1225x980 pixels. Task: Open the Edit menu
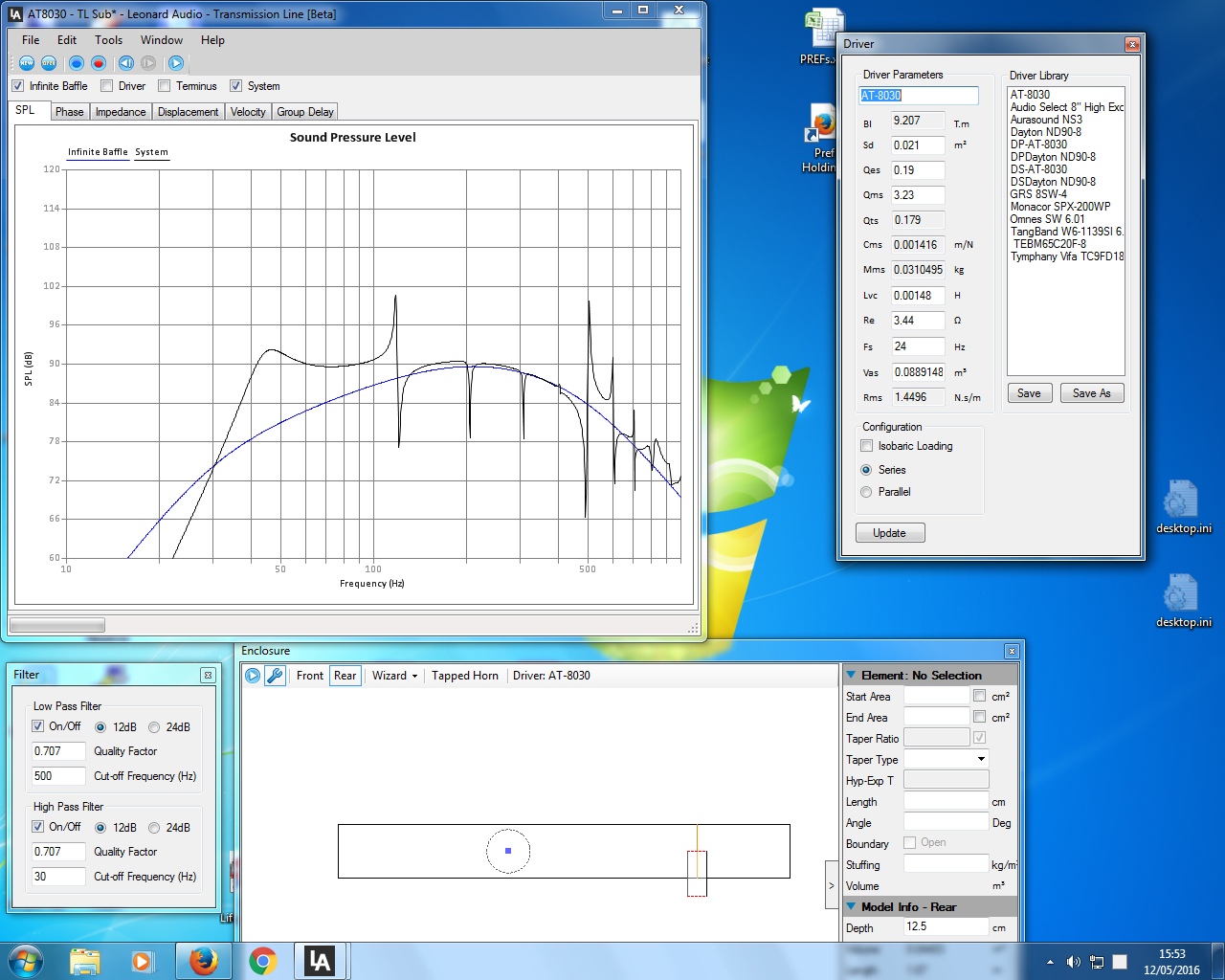[x=67, y=40]
